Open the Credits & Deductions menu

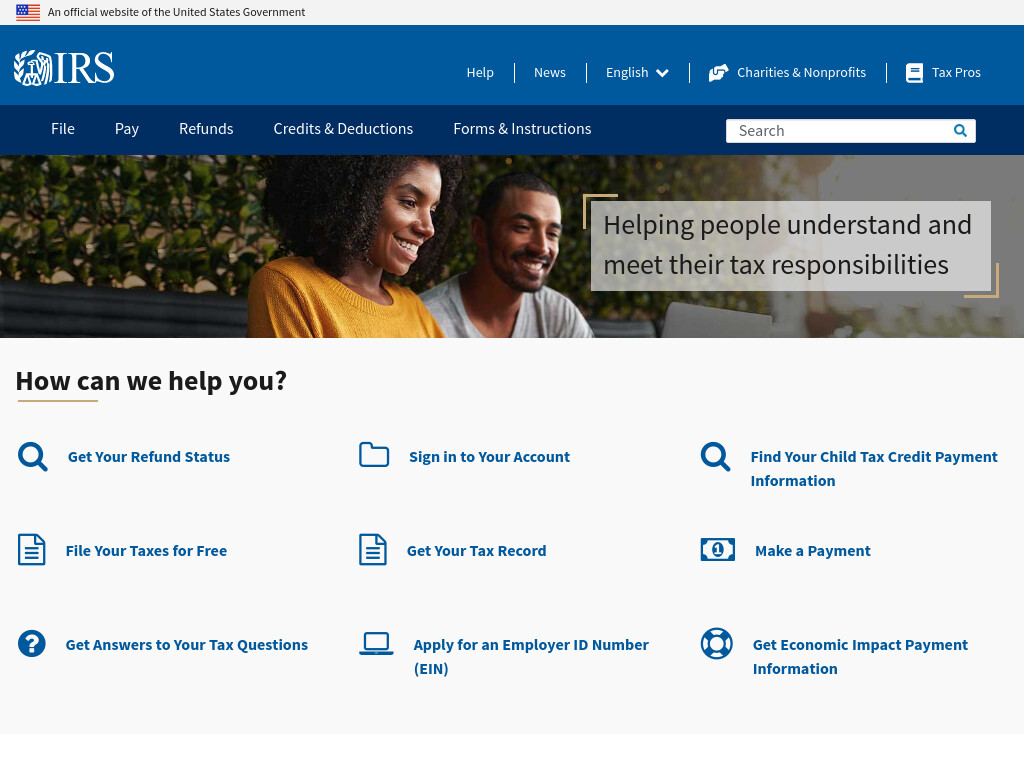(x=344, y=129)
